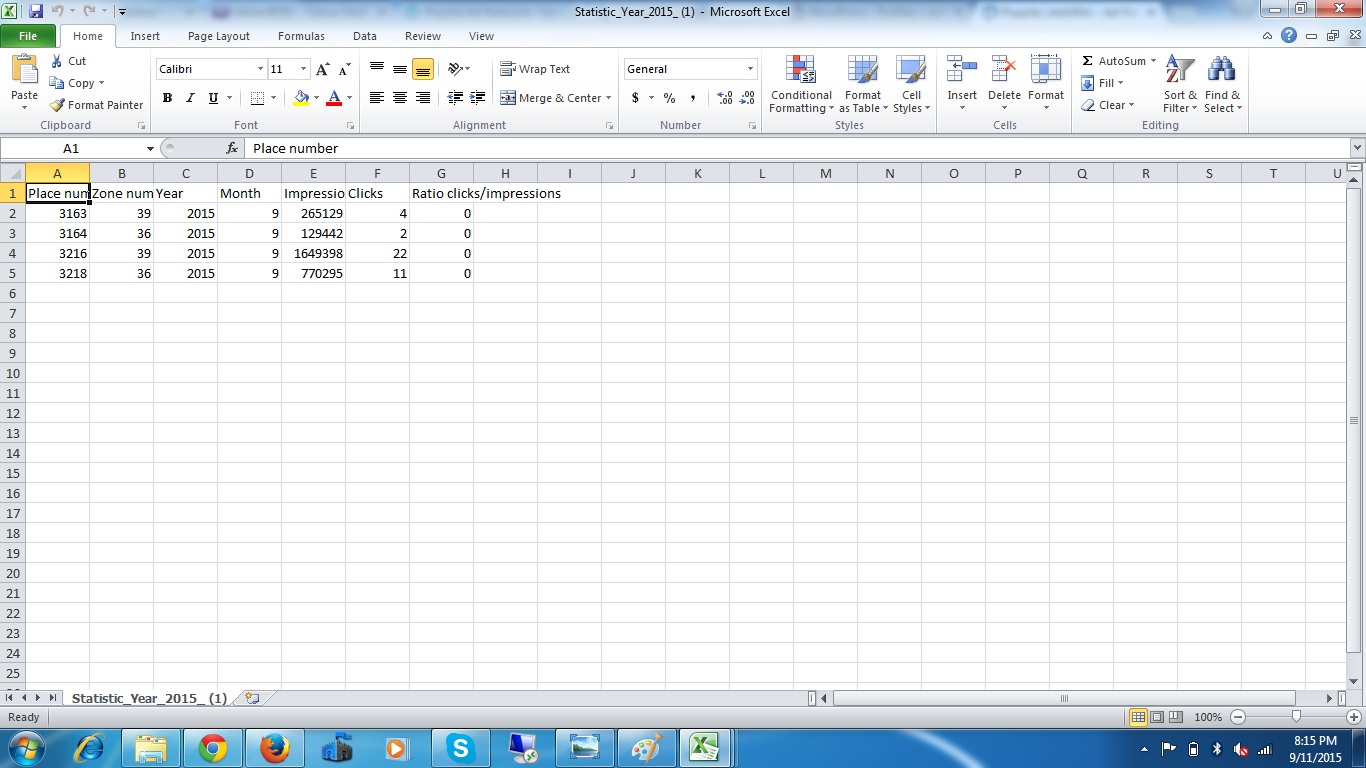Viewport: 1366px width, 768px height.
Task: Select the Statistic_Year_2015_ (1) sheet tab
Action: coord(150,698)
